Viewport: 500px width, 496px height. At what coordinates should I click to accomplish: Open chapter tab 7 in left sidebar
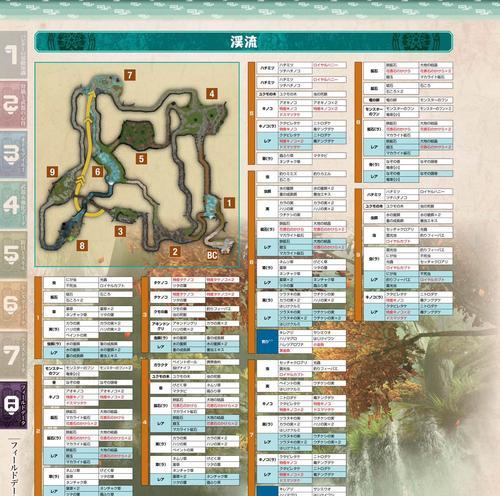pos(13,355)
